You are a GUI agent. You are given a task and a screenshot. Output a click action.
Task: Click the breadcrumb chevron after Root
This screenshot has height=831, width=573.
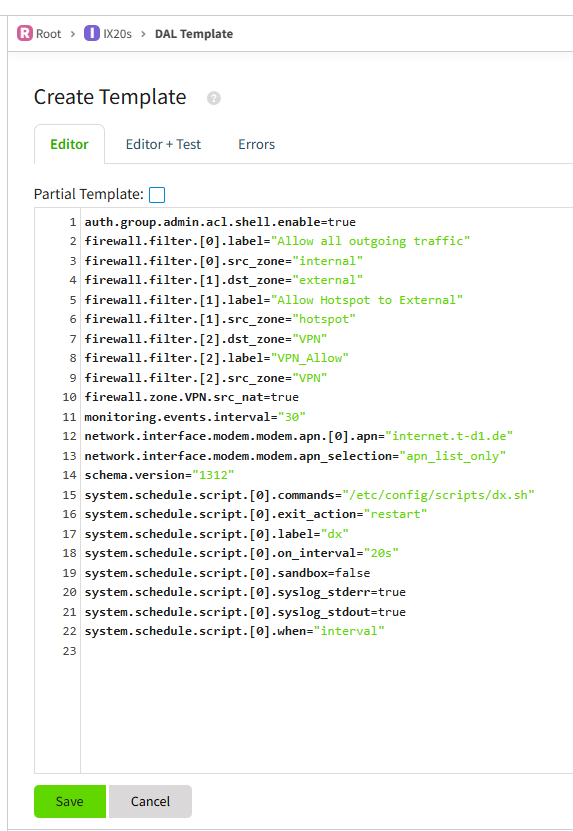point(73,34)
